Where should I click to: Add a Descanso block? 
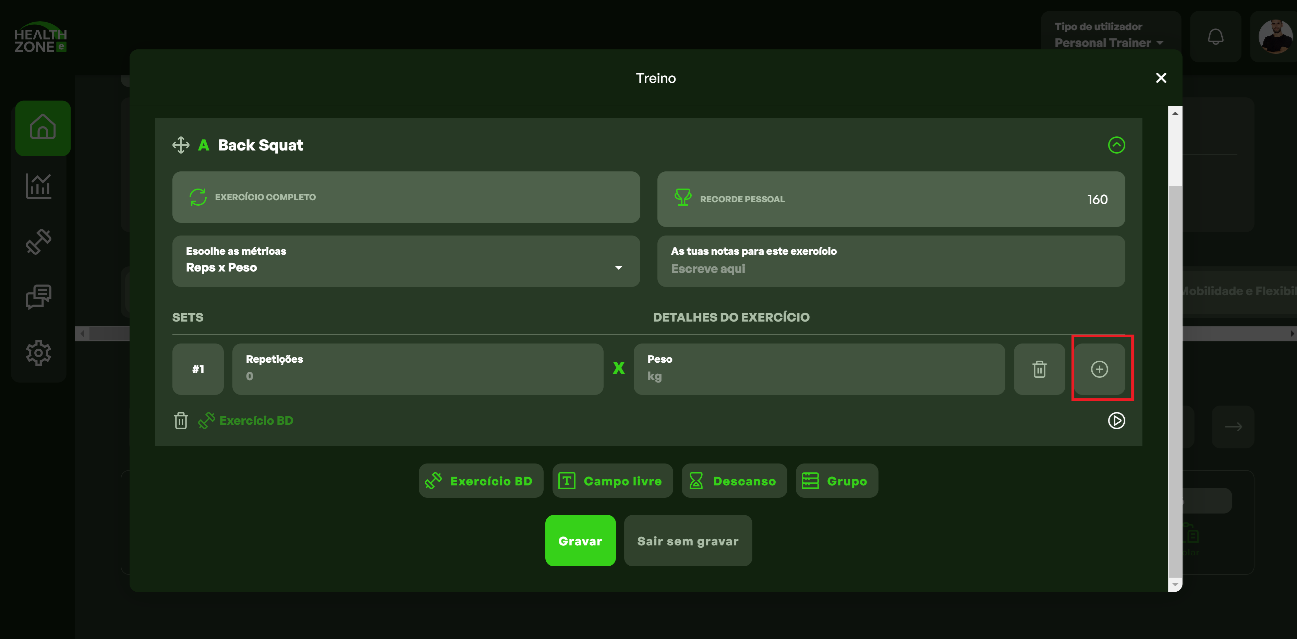tap(735, 481)
